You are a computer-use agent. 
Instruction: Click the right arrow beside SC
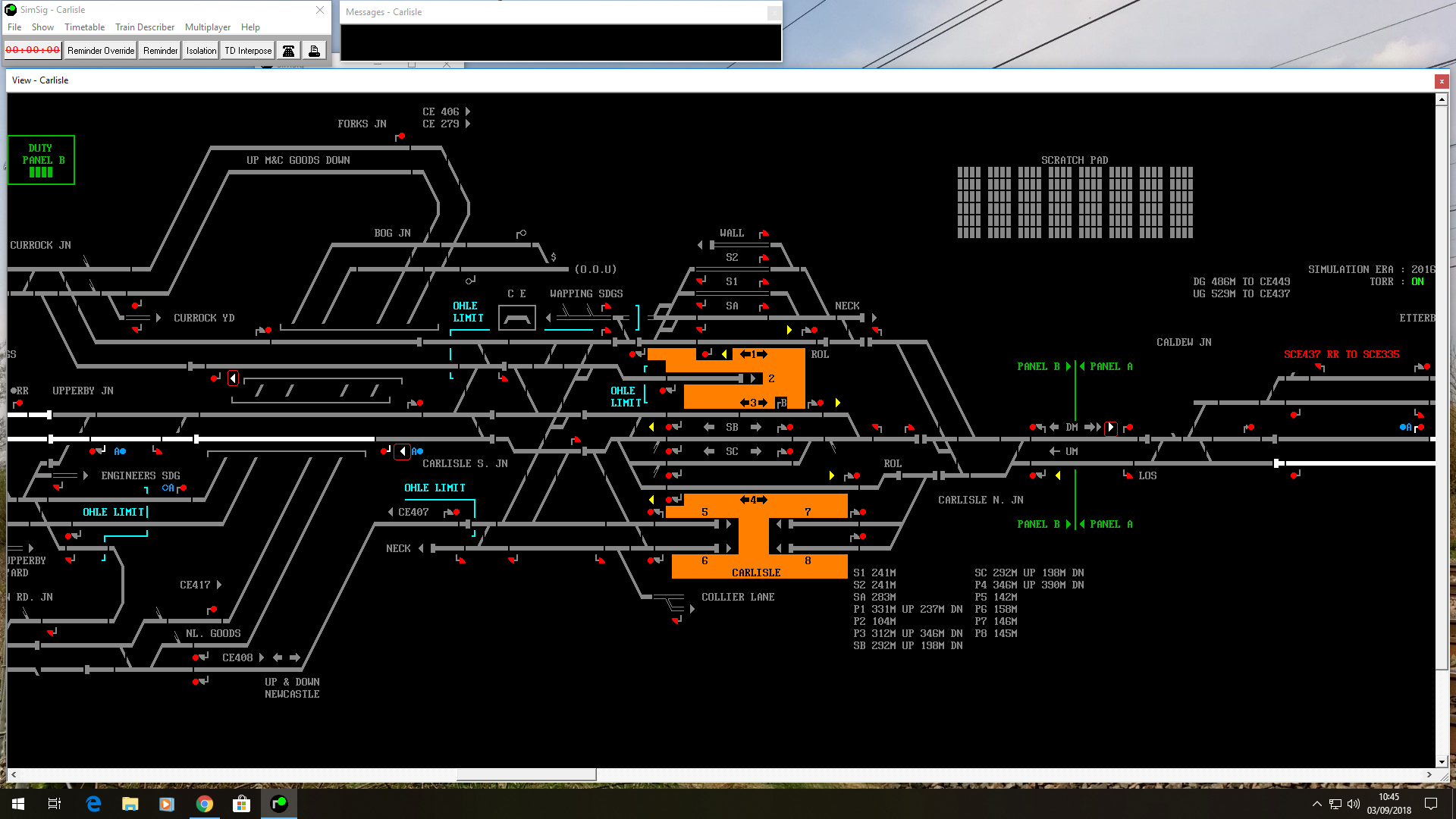(756, 452)
